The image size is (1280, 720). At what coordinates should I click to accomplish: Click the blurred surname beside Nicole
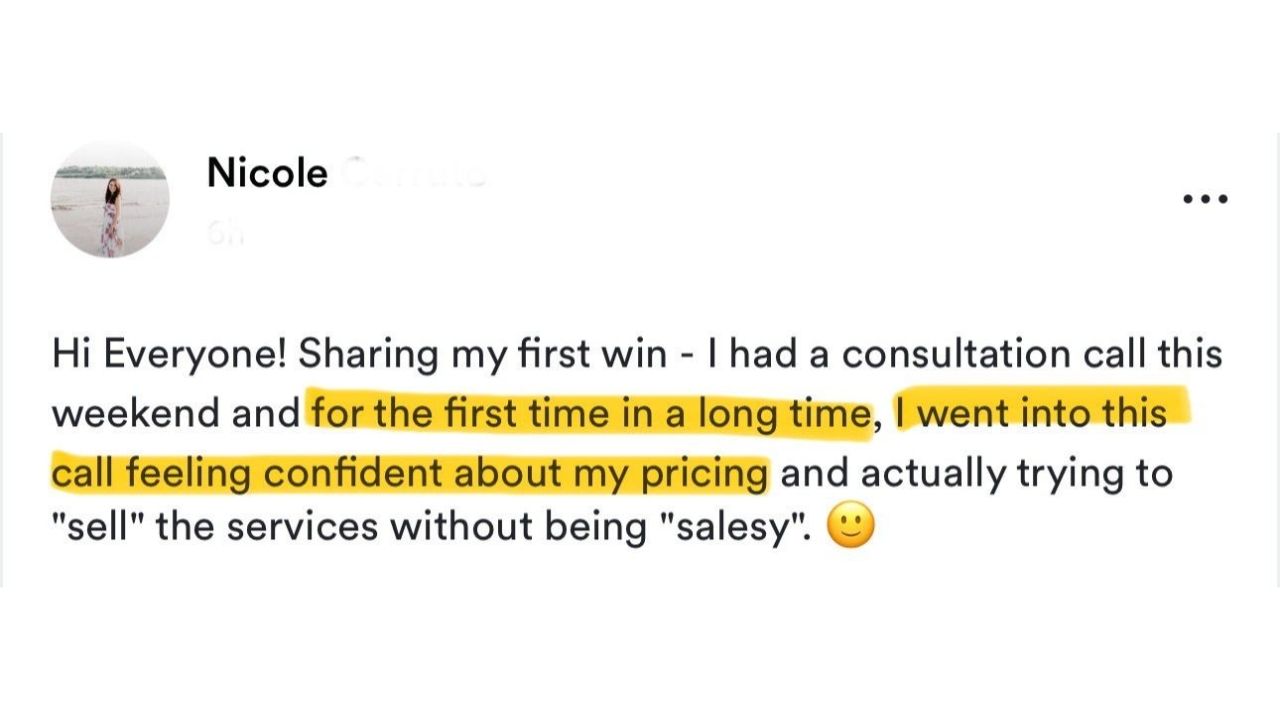tap(412, 174)
